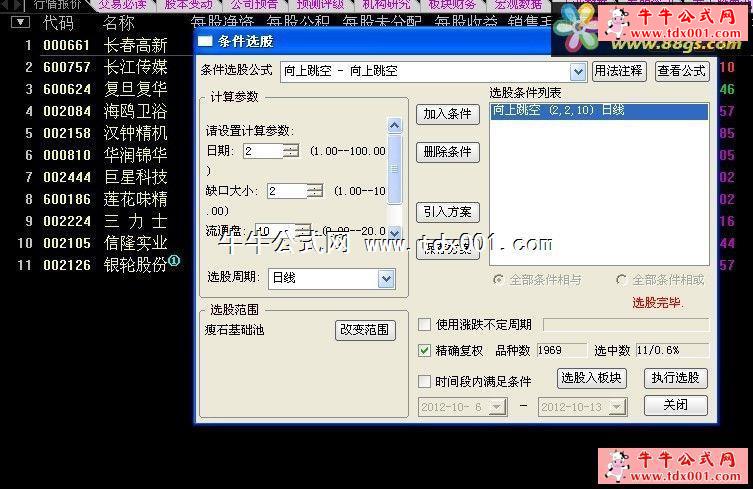Click the 缺口大小 parameter input field

click(287, 191)
